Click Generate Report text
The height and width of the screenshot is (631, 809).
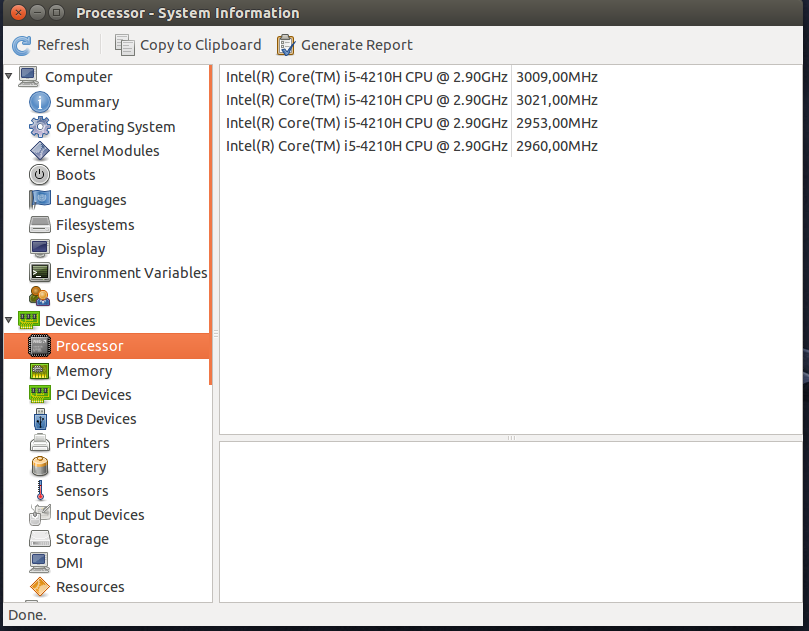[357, 45]
